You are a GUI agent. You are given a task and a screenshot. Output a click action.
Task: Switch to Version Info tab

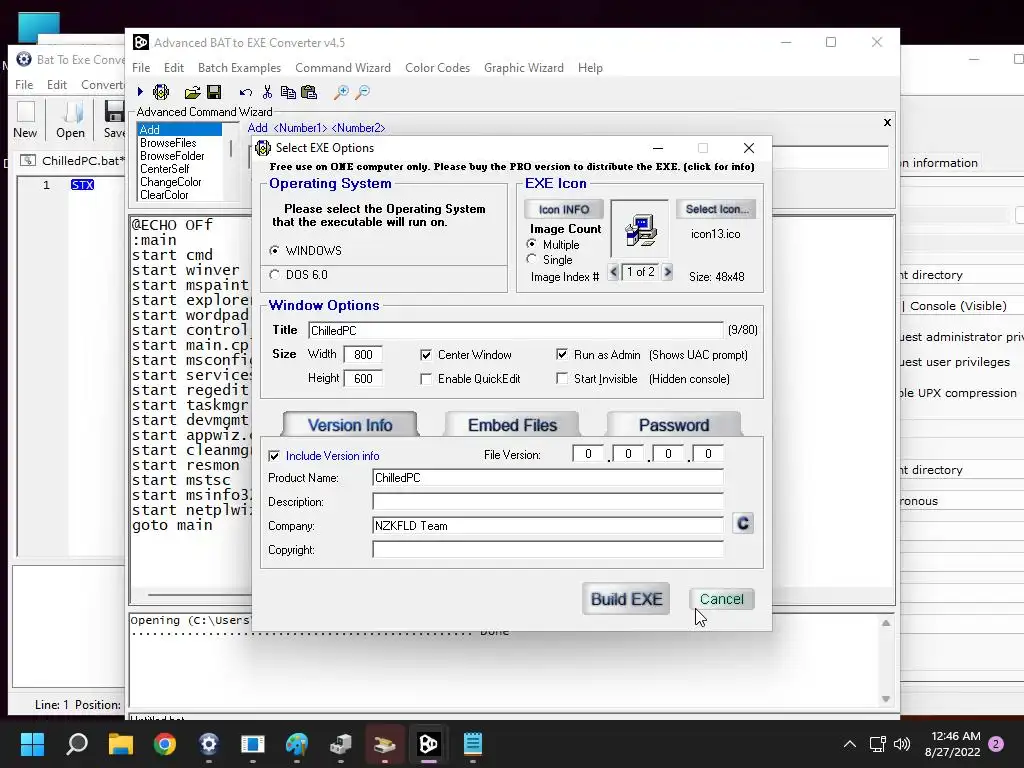350,425
